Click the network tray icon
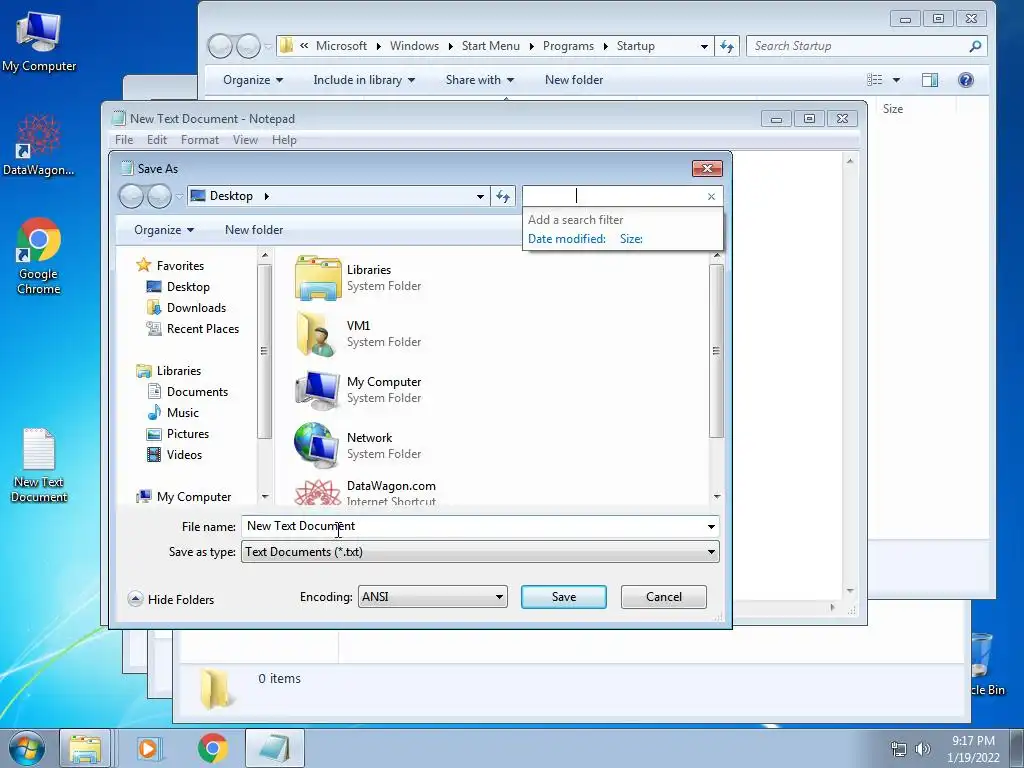 [x=899, y=749]
